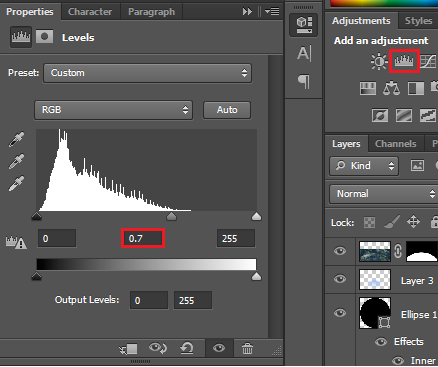This screenshot has height=367, width=438.
Task: Select the black point eyedropper
Action: [x=16, y=139]
